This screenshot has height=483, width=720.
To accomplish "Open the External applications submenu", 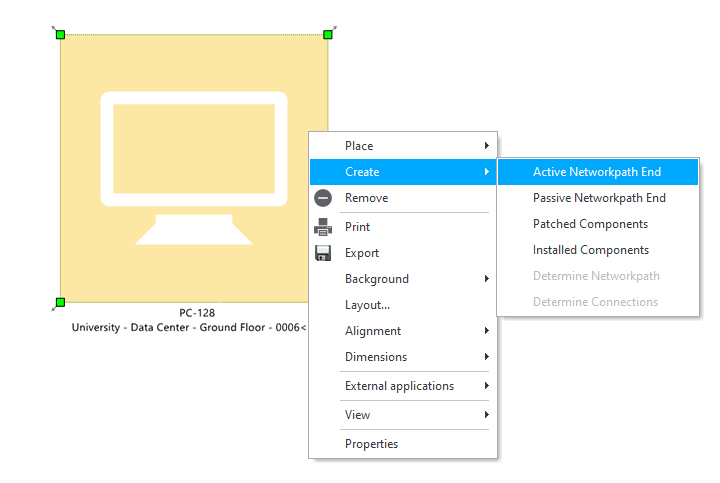I will point(403,386).
